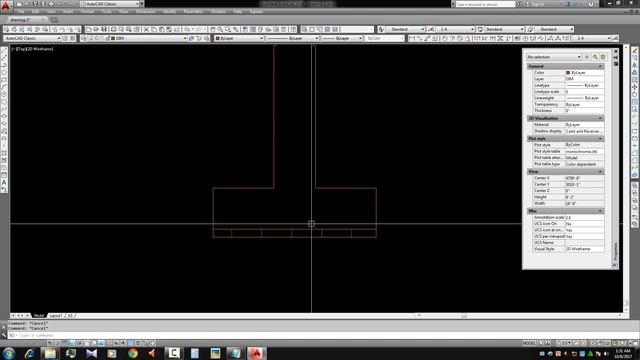Open the File menu
This screenshot has width=640, height=360.
point(21,12)
